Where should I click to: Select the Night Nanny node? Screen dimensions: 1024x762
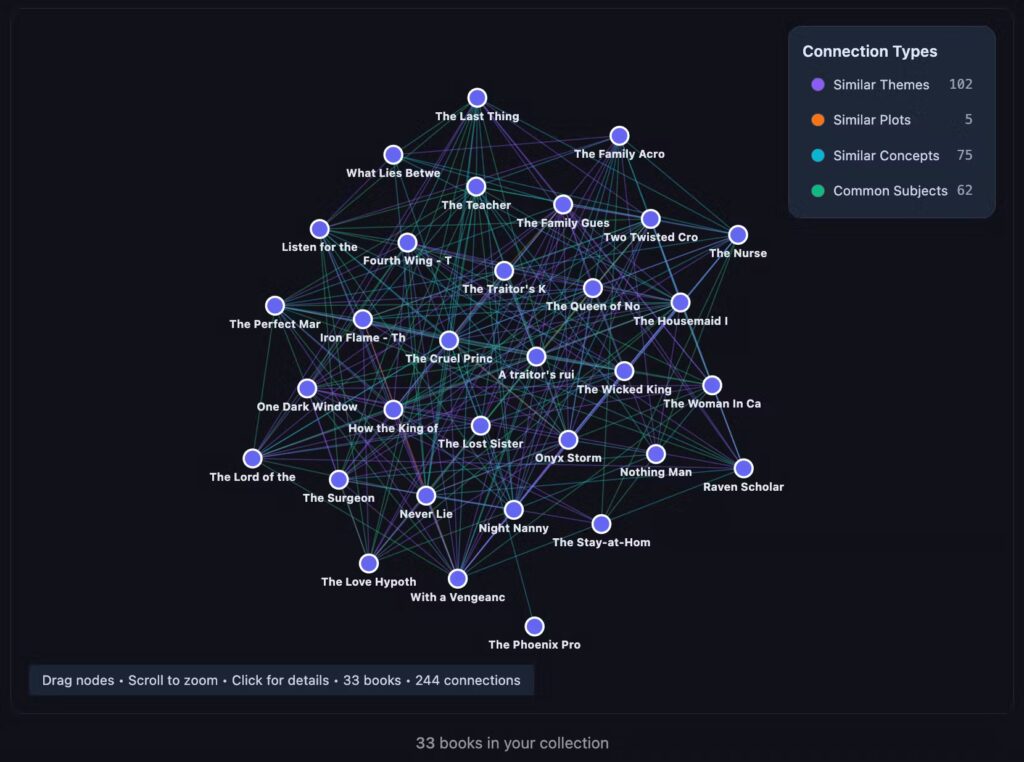click(x=513, y=510)
